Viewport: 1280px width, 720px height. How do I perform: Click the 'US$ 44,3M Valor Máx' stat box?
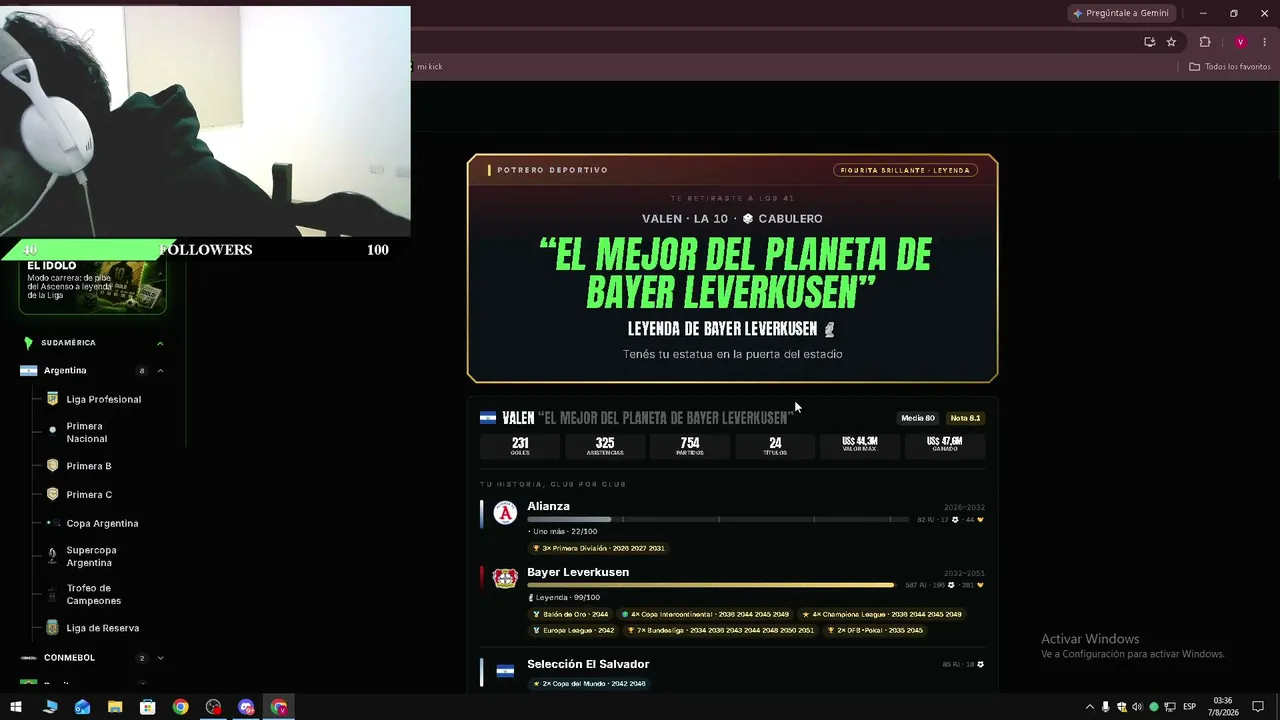860,446
